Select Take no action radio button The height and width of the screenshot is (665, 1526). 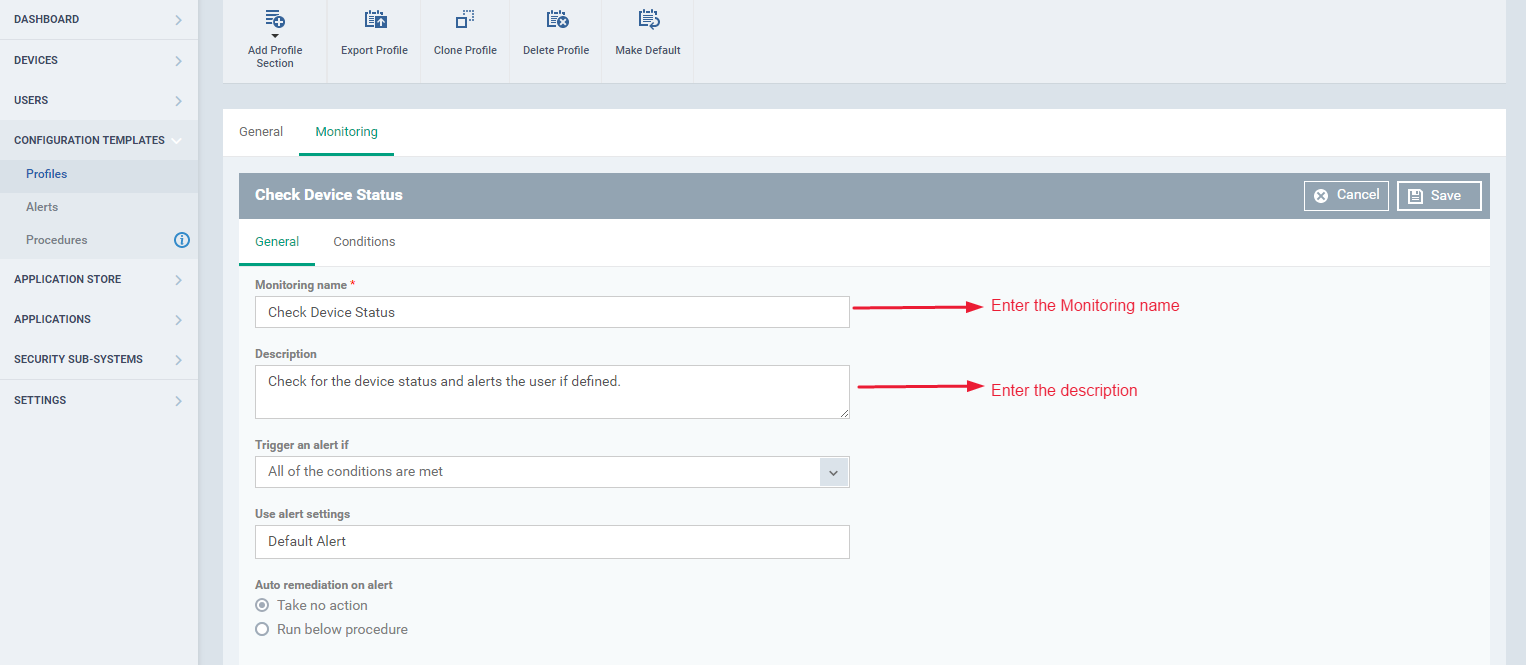[262, 605]
